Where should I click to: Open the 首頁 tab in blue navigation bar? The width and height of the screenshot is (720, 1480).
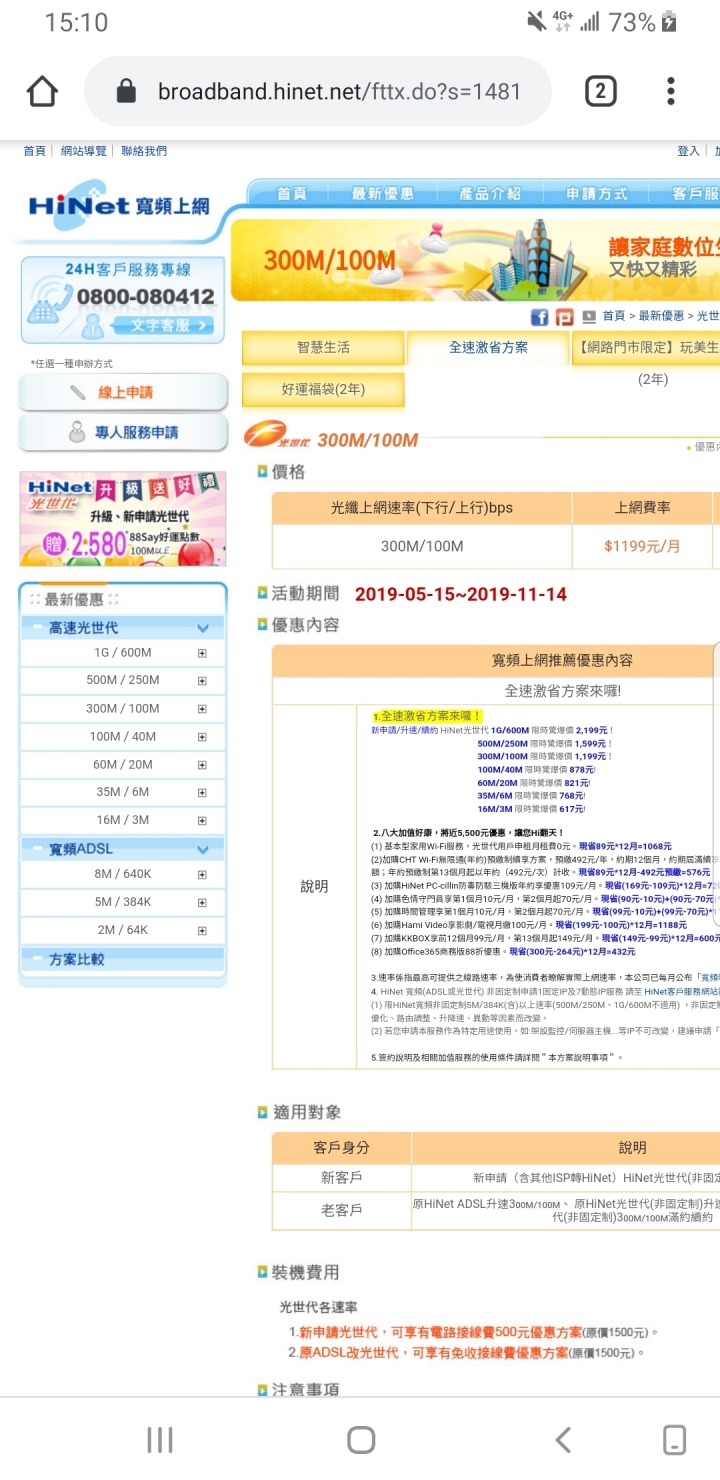point(292,194)
